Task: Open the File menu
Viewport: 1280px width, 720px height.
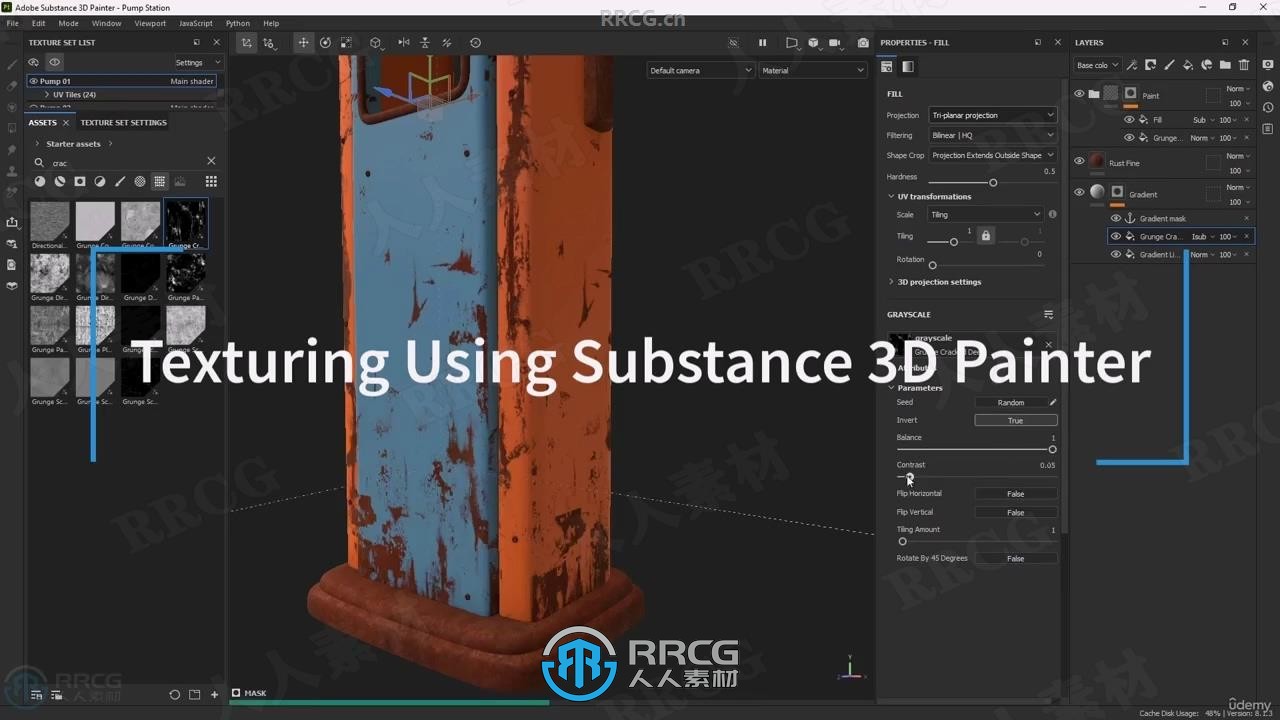Action: coord(13,23)
